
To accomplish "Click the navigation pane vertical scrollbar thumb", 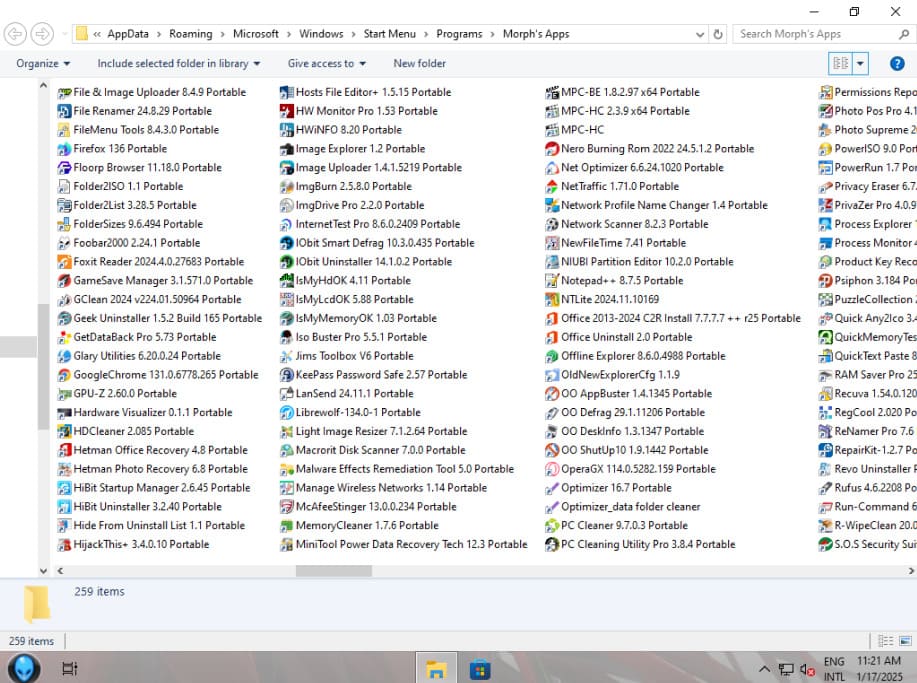I will click(x=43, y=367).
